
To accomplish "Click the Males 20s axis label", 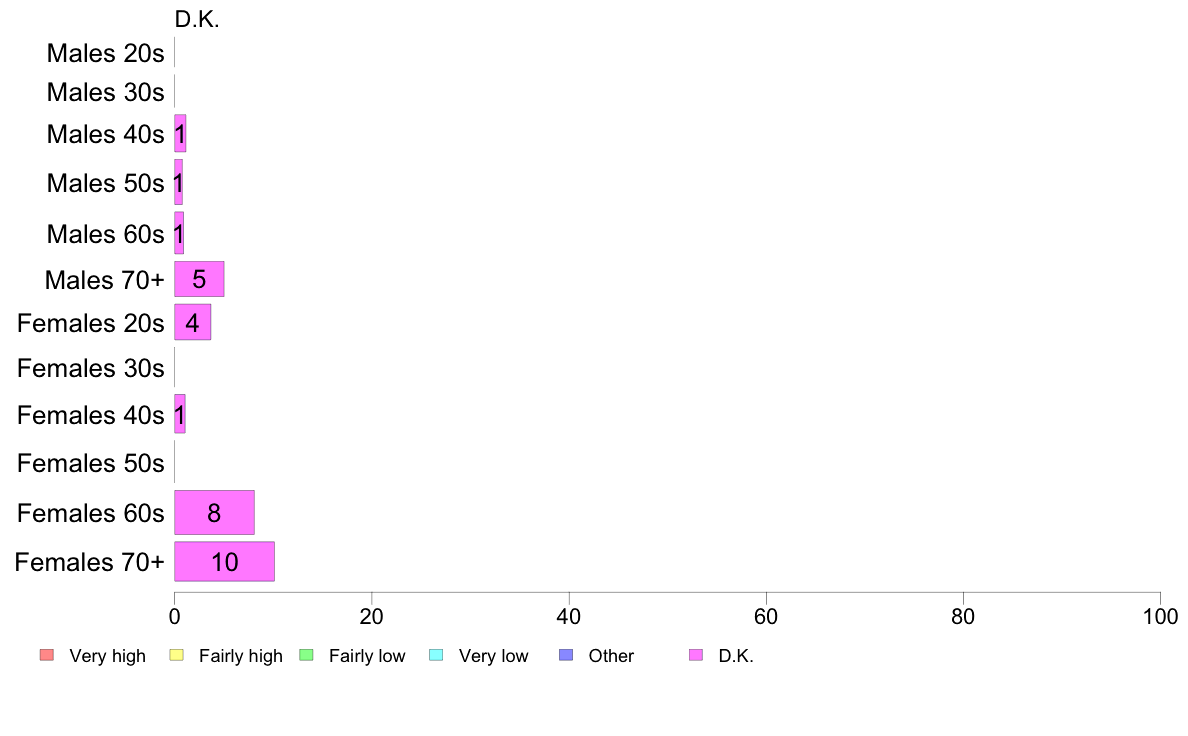I will pos(105,53).
